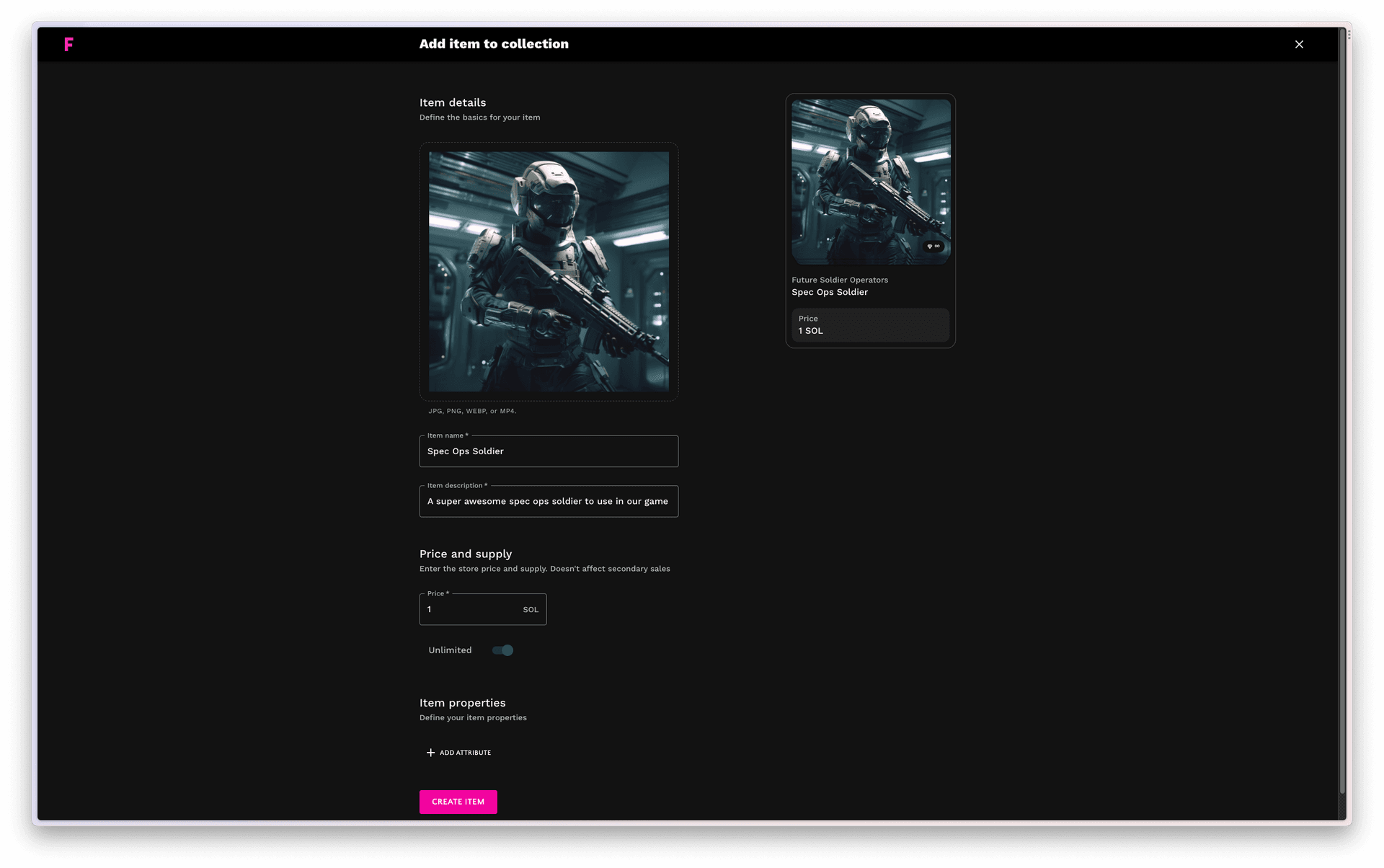Toggle the Unlimited supply switch
The image size is (1384, 868).
pyautogui.click(x=502, y=650)
